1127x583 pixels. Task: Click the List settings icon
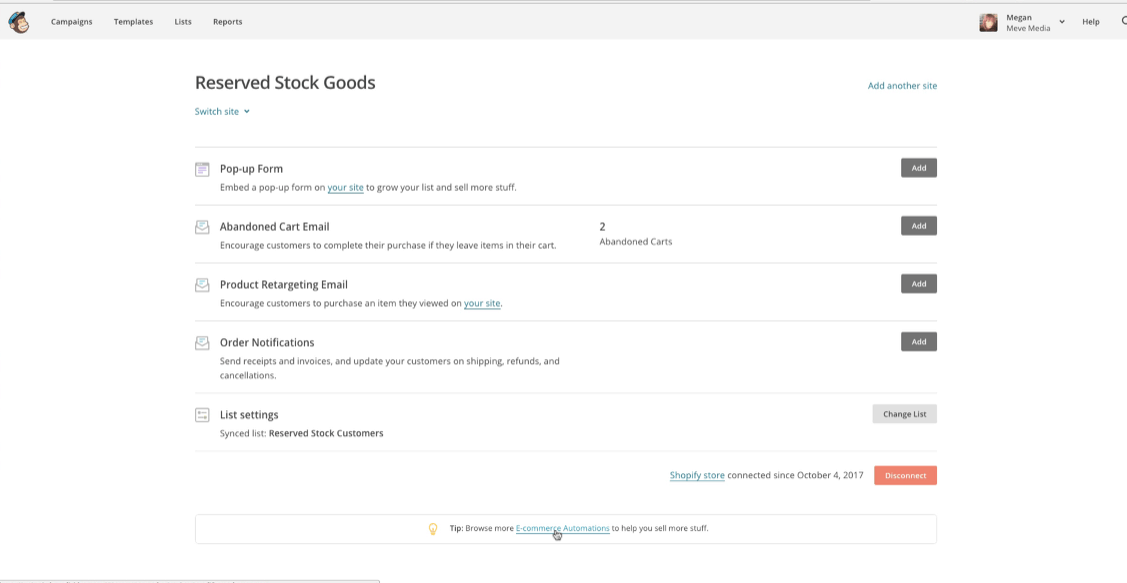pos(202,415)
